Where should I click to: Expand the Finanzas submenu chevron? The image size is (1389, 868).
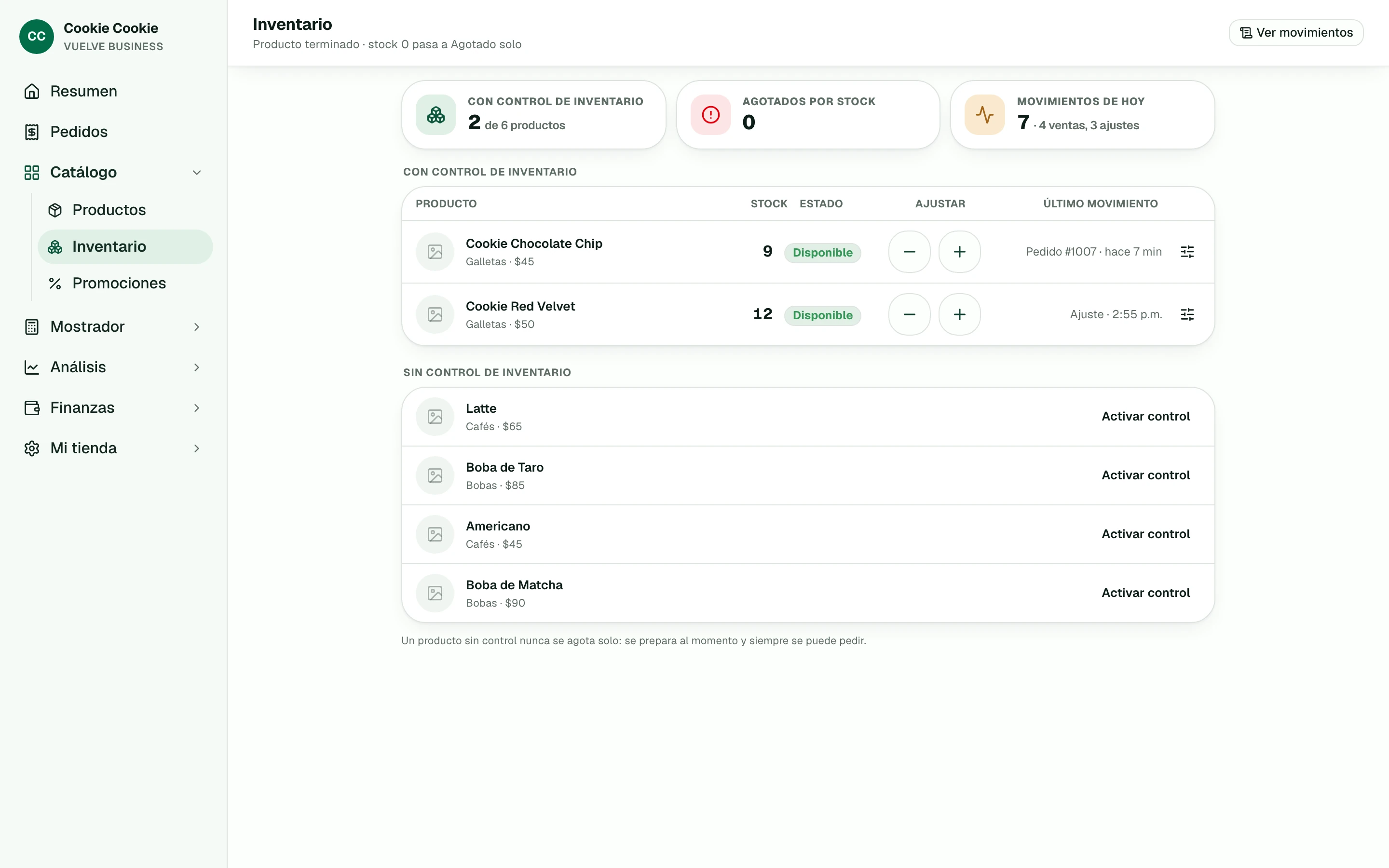[196, 407]
